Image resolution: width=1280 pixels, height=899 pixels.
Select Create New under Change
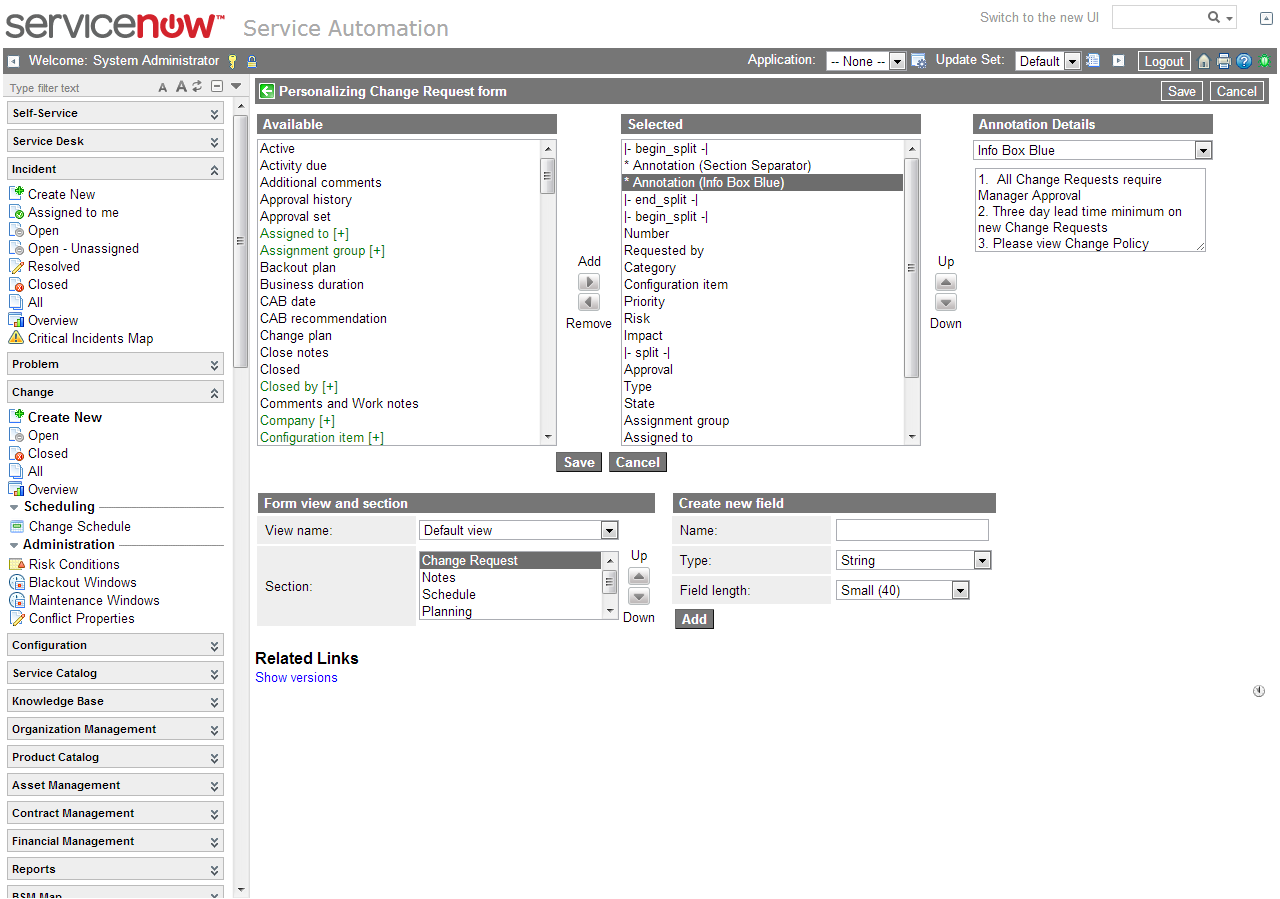pyautogui.click(x=63, y=417)
